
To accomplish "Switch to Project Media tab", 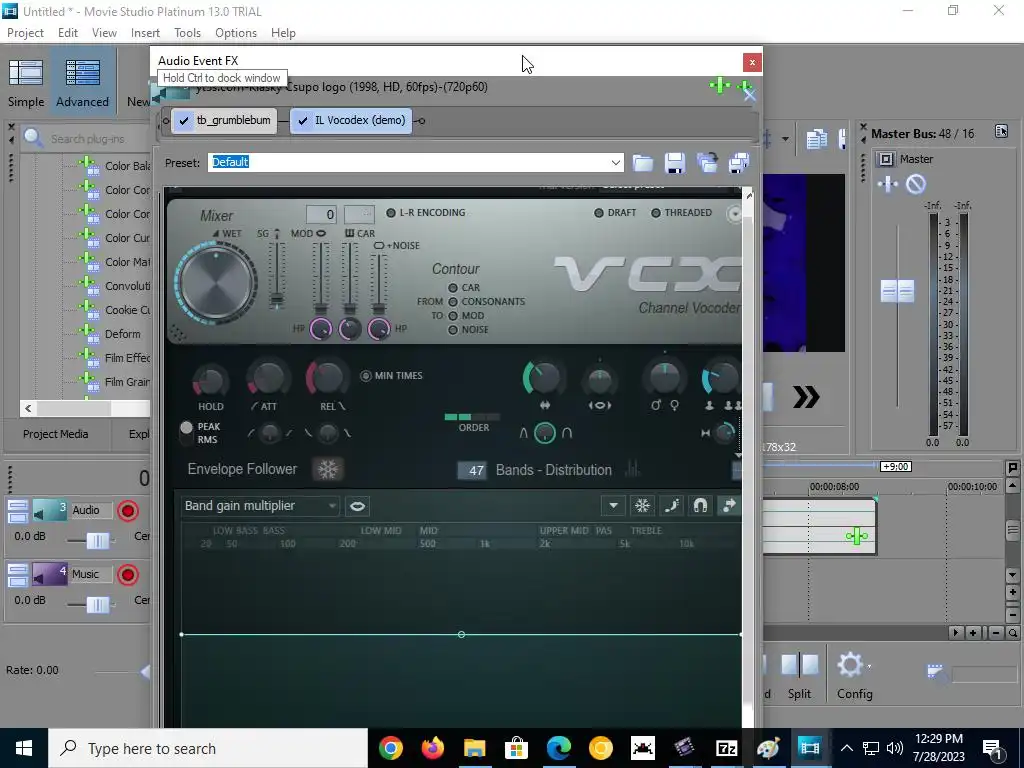I will pos(56,434).
